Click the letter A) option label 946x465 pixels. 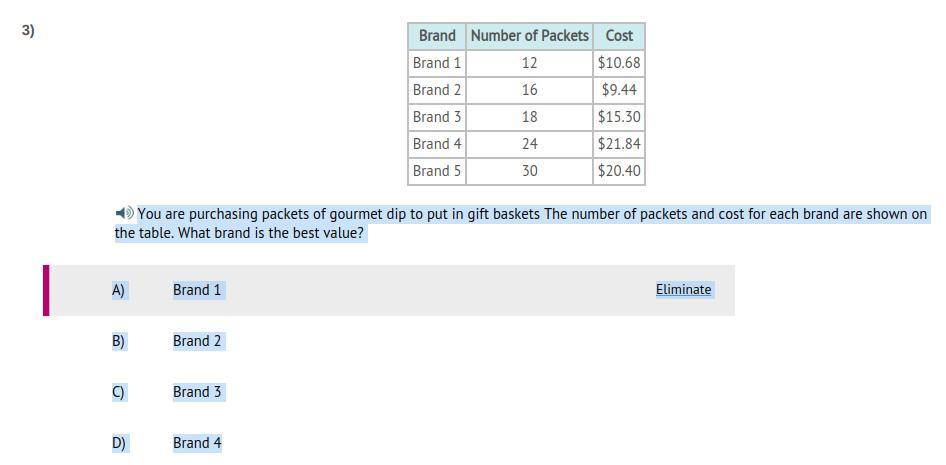[x=118, y=290]
